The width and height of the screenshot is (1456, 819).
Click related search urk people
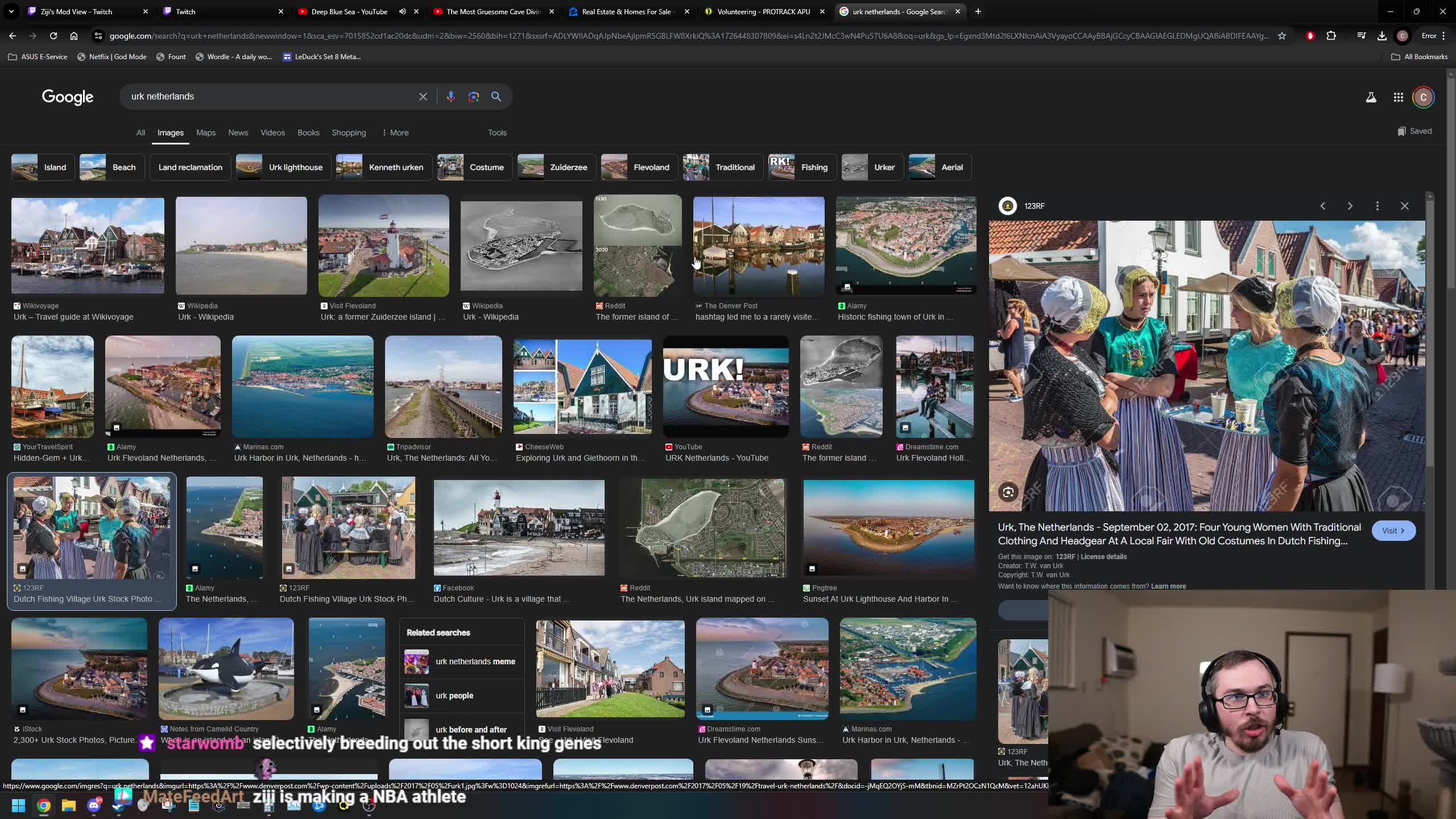tap(461, 696)
